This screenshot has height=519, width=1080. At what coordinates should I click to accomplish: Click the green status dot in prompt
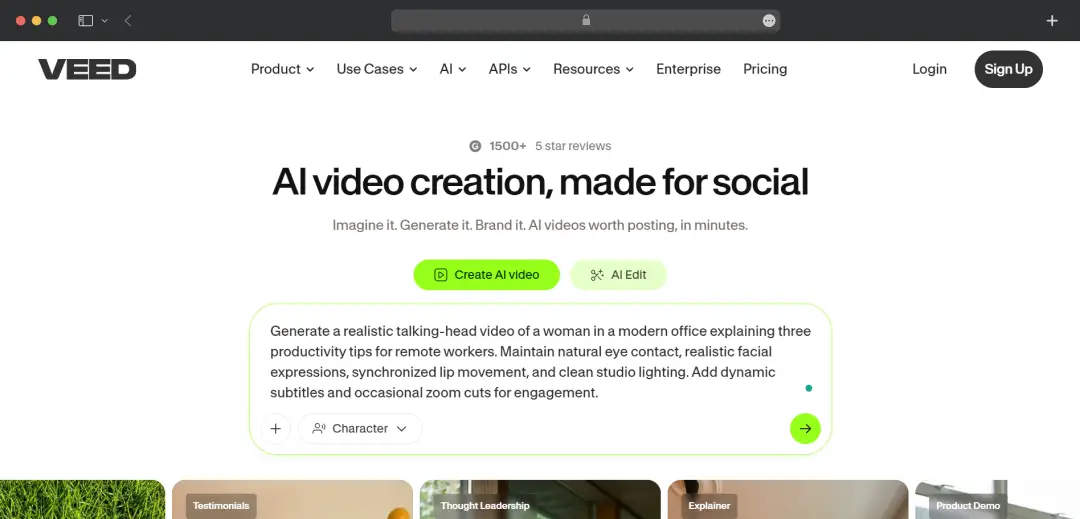[x=809, y=388]
